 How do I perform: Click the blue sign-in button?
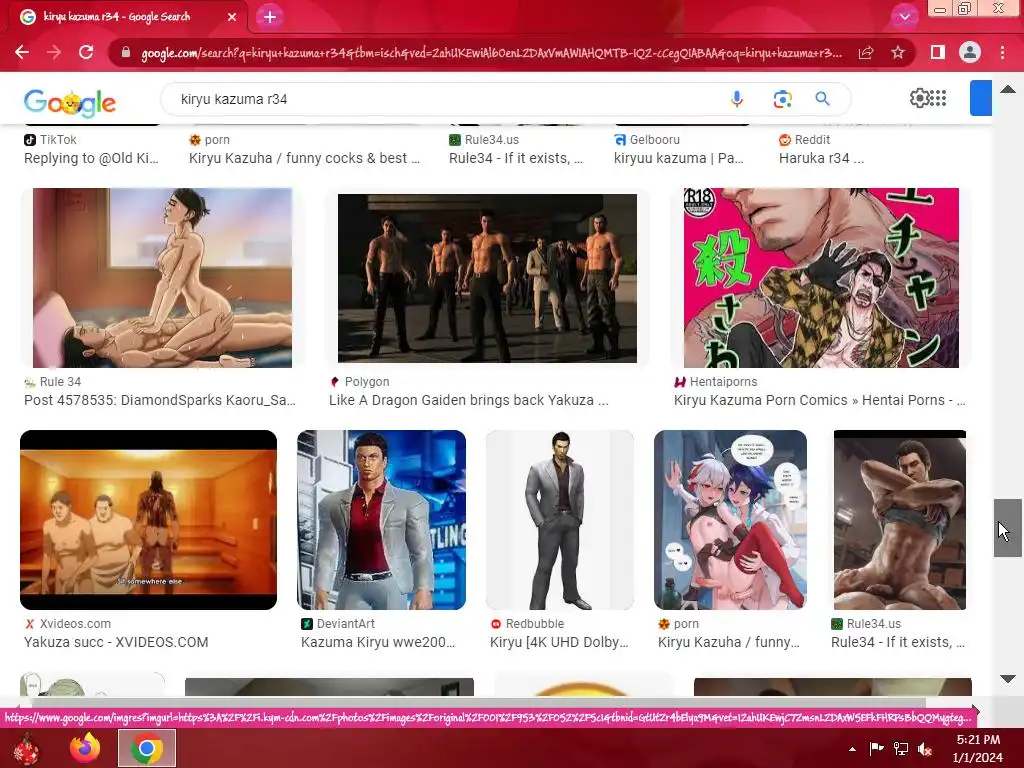(x=981, y=98)
